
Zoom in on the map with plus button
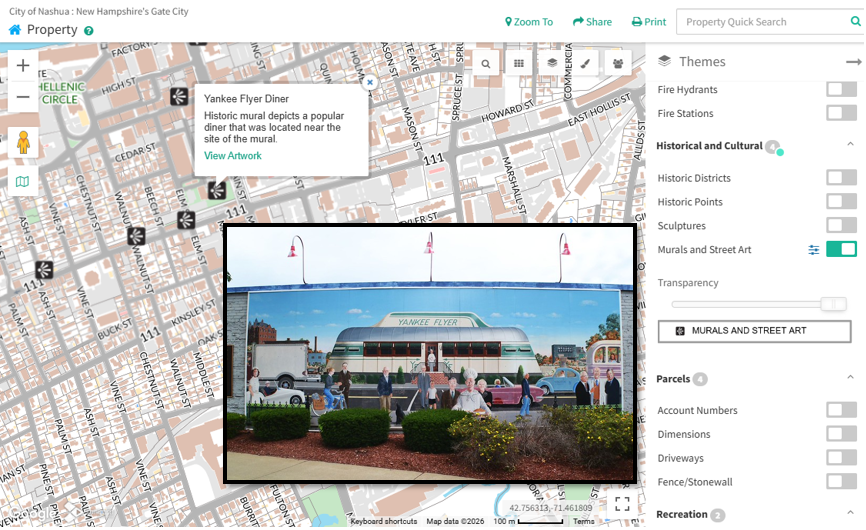pos(23,66)
